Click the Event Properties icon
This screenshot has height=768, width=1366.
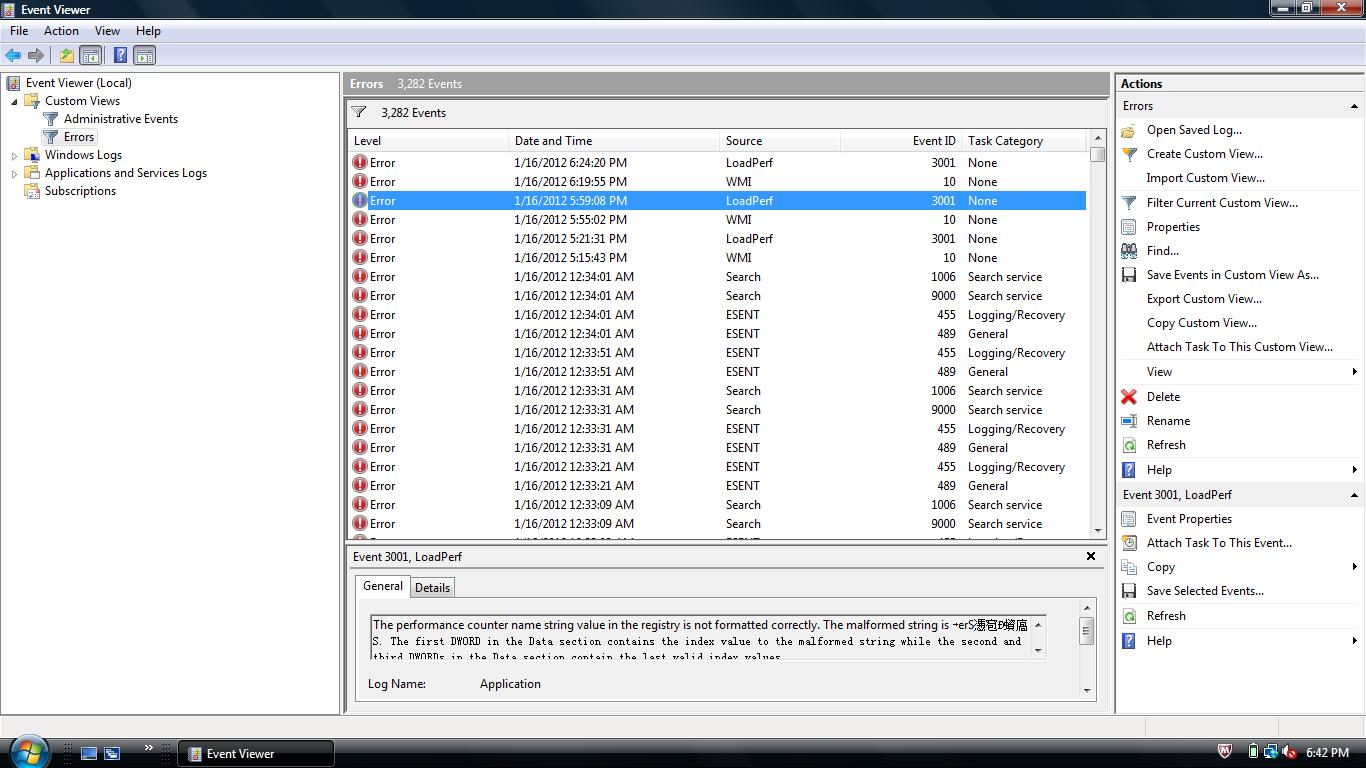[x=1129, y=519]
